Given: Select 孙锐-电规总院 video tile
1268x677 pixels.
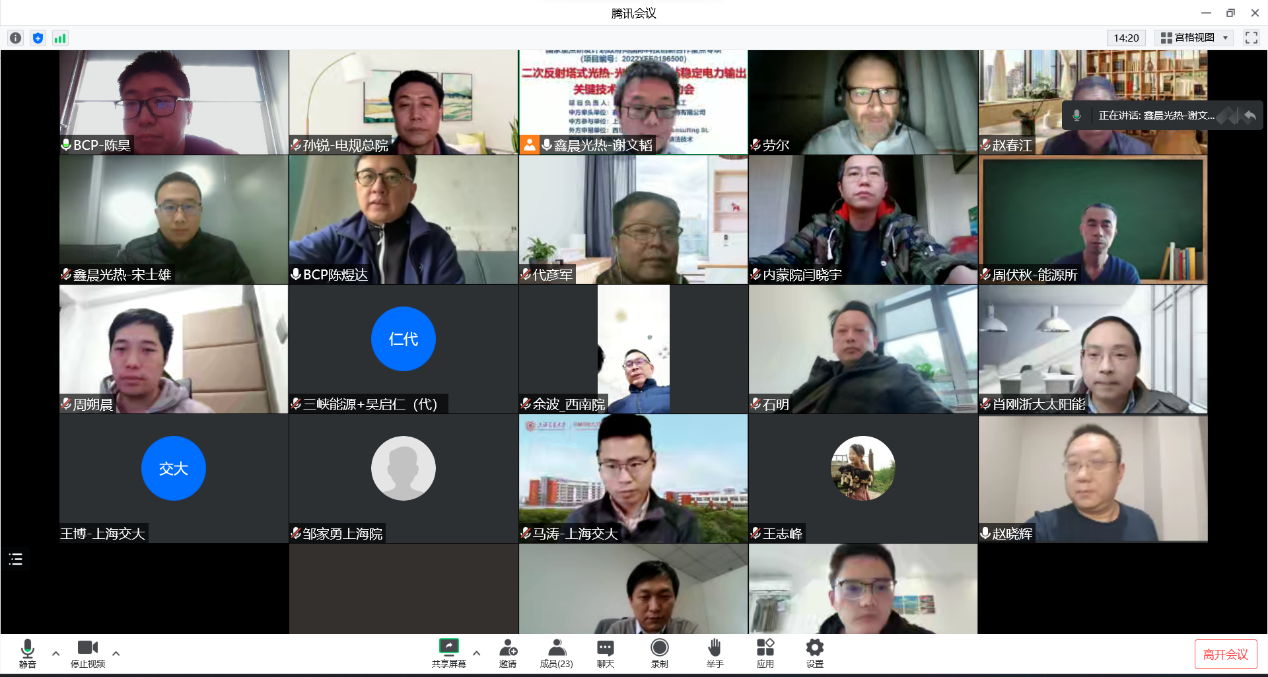Looking at the screenshot, I should click(x=403, y=102).
